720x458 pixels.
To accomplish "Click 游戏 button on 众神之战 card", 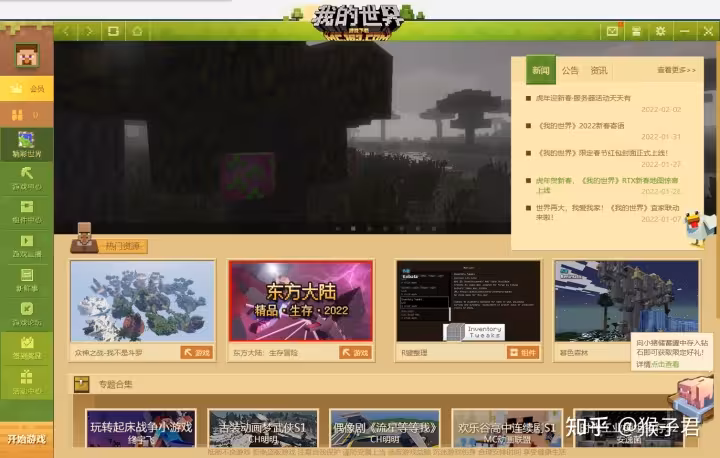I will tap(197, 352).
